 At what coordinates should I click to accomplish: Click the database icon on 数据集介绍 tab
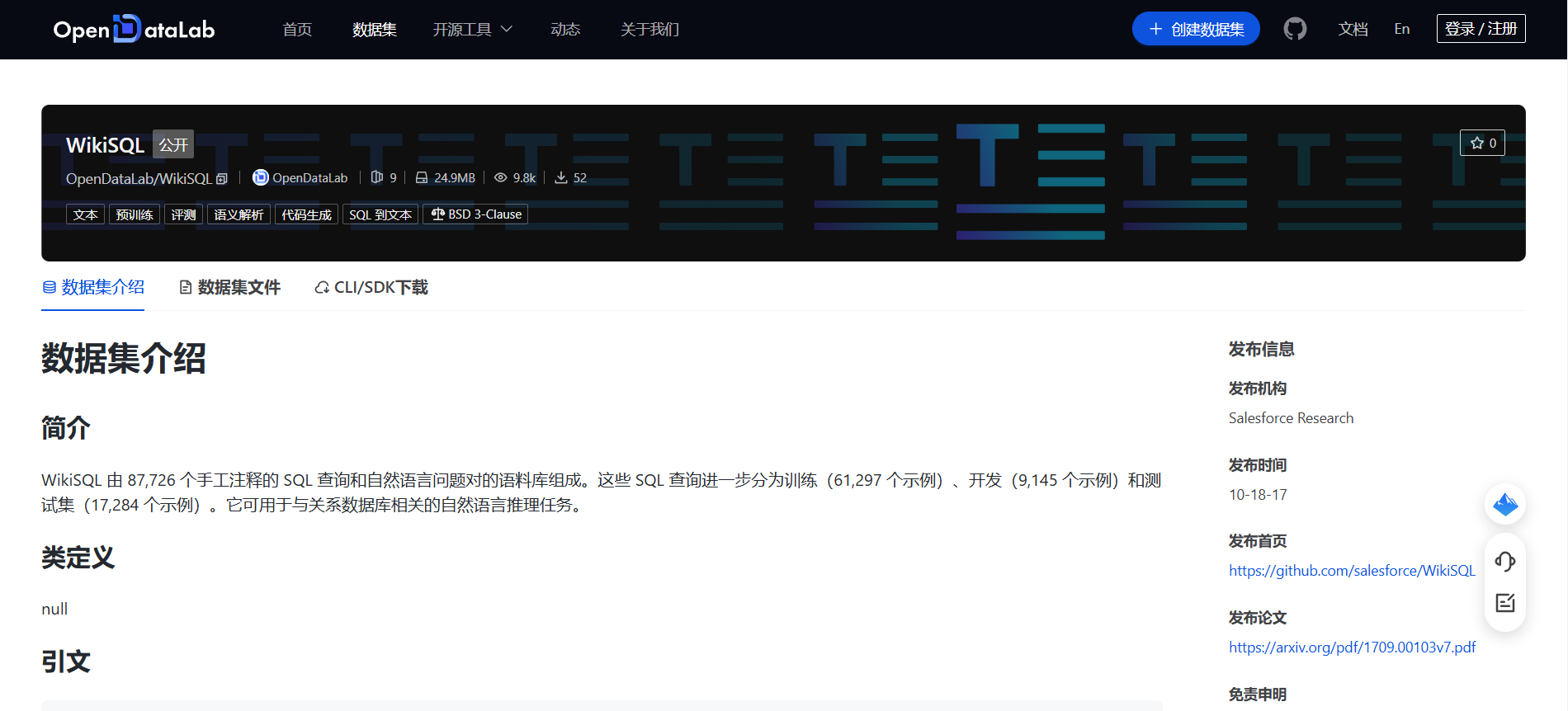point(50,287)
